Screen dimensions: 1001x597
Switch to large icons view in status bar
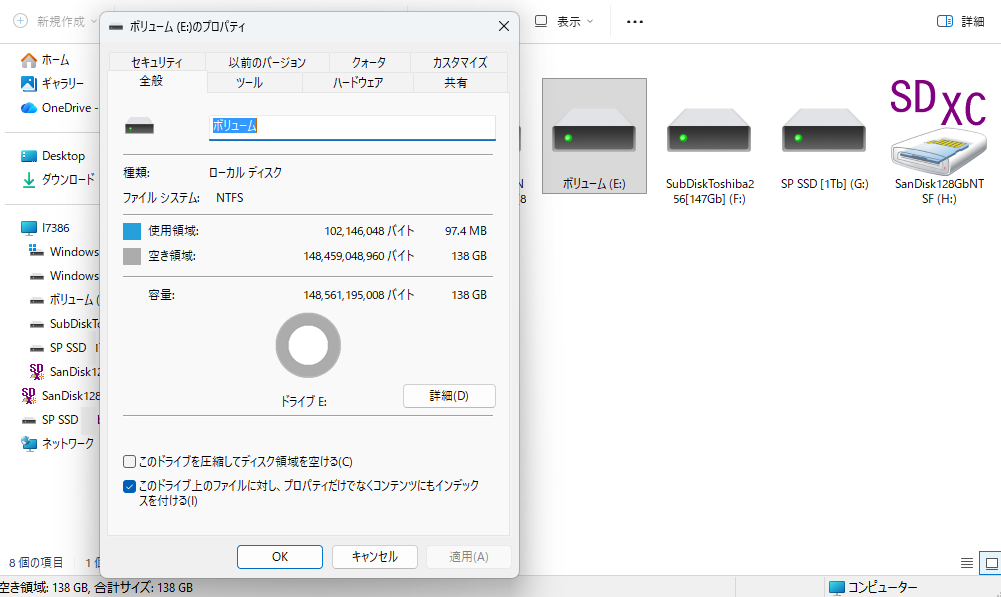point(989,563)
